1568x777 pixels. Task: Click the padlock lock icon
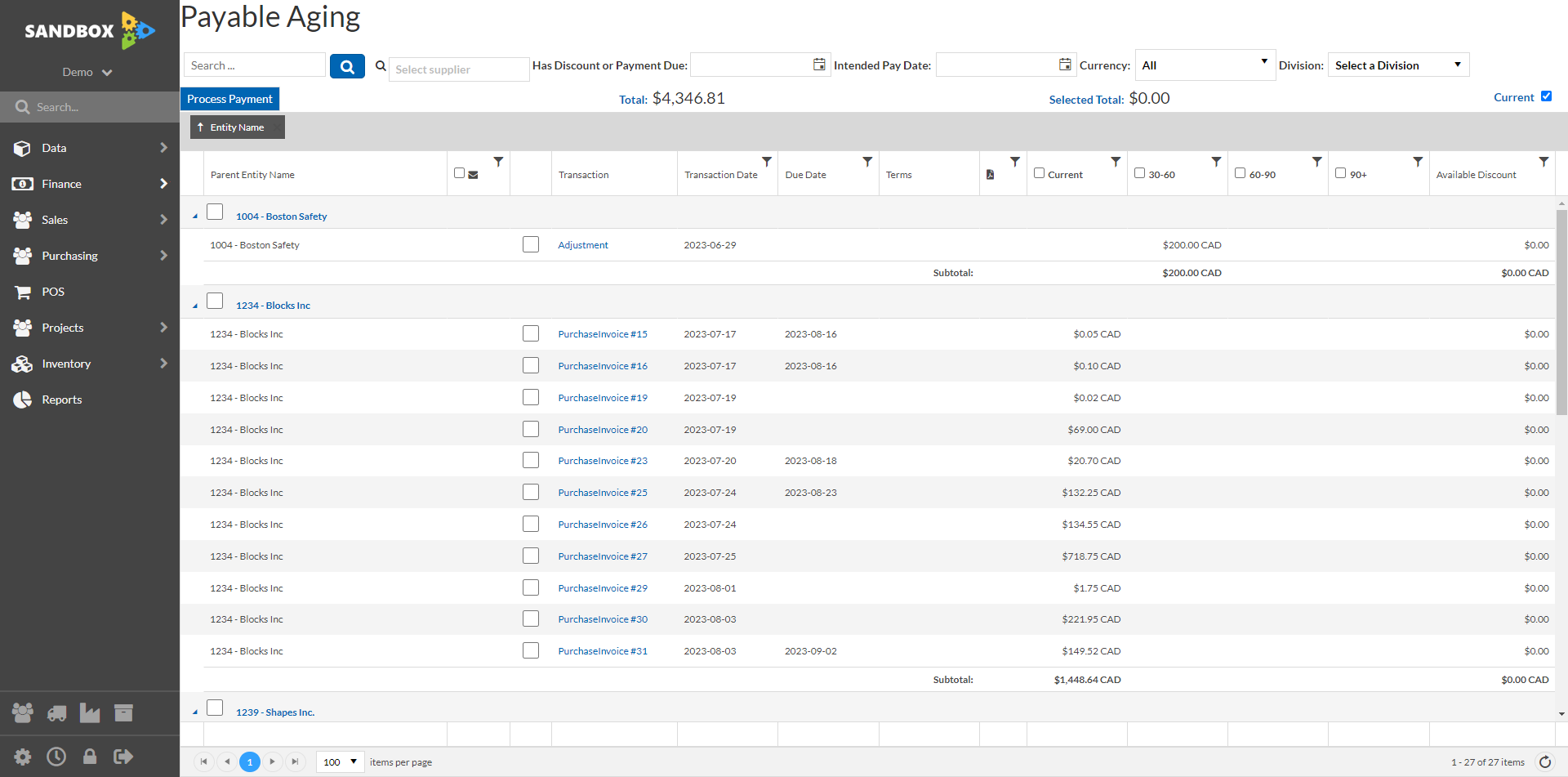(x=90, y=757)
